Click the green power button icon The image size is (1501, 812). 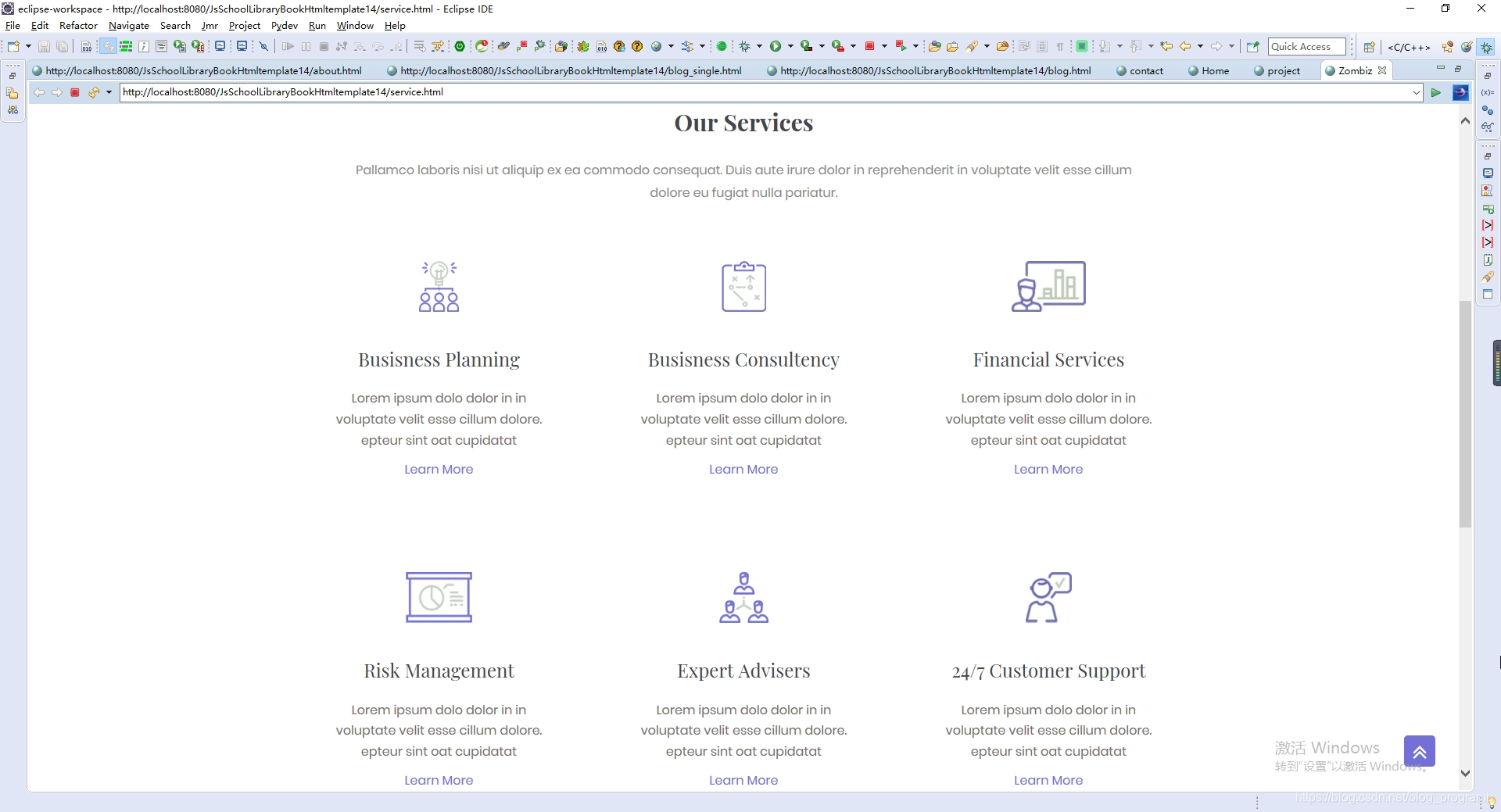coord(460,46)
